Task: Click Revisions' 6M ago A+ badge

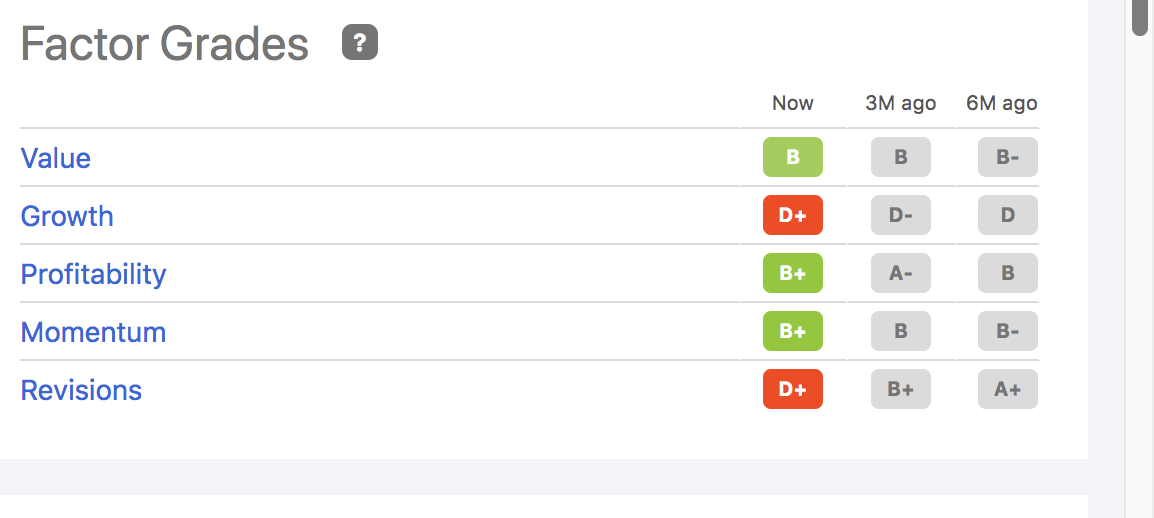Action: (x=1008, y=389)
